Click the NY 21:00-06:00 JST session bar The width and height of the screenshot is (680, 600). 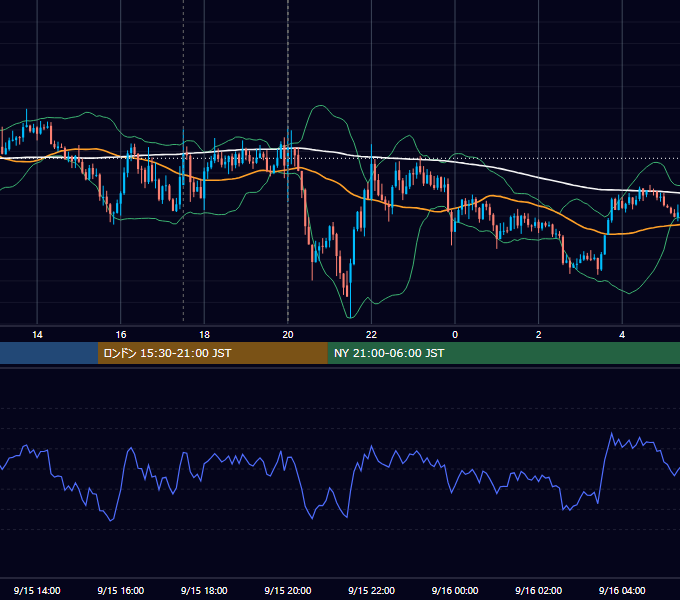(x=503, y=353)
